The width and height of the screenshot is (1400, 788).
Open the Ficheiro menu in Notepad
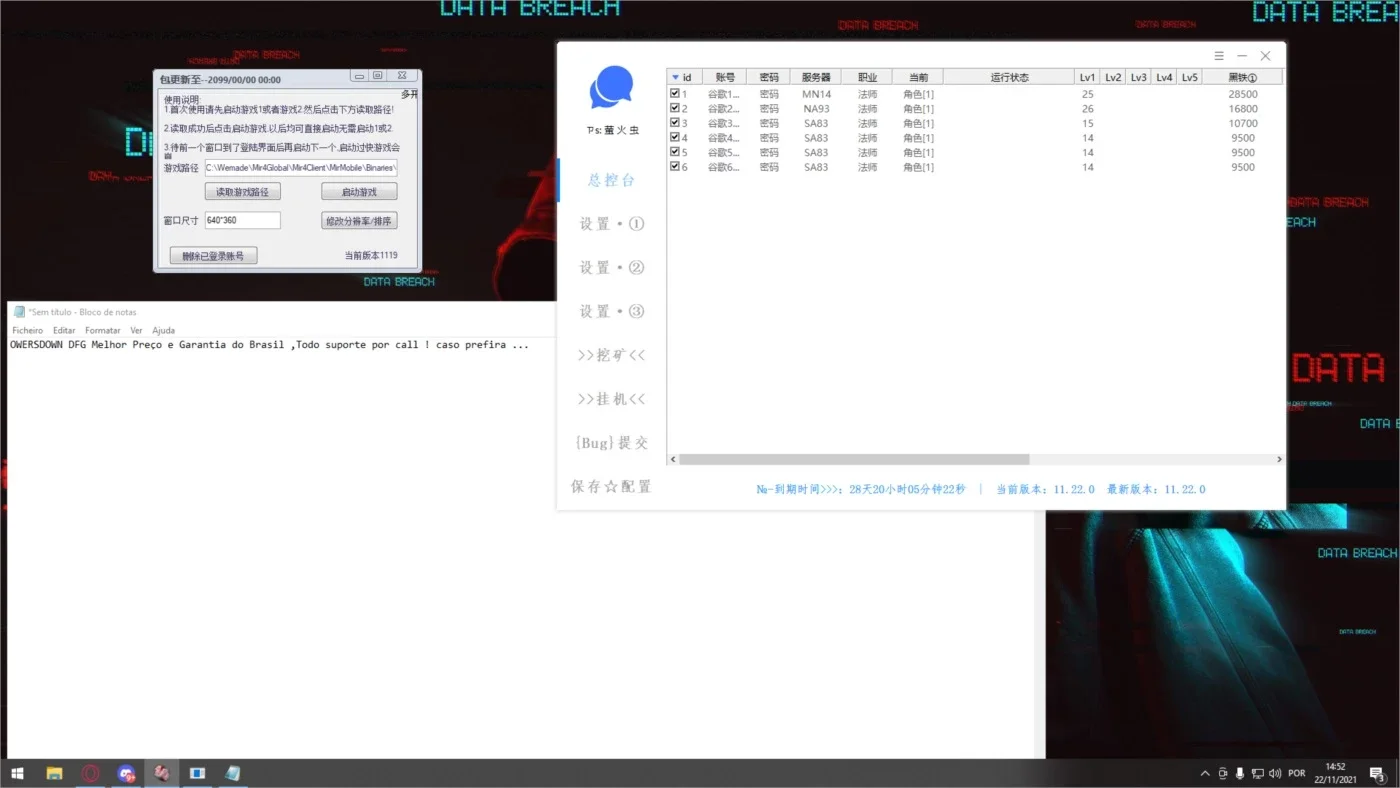28,330
